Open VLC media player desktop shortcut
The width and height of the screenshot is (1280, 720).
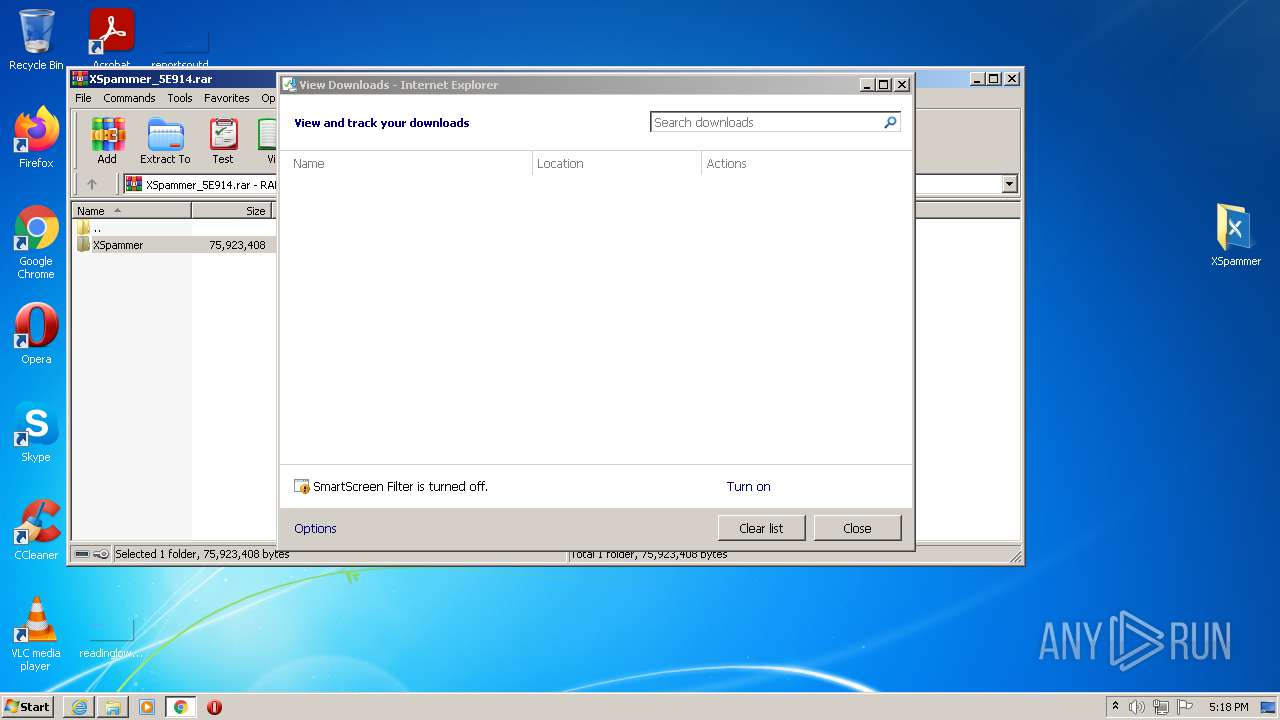click(x=36, y=634)
